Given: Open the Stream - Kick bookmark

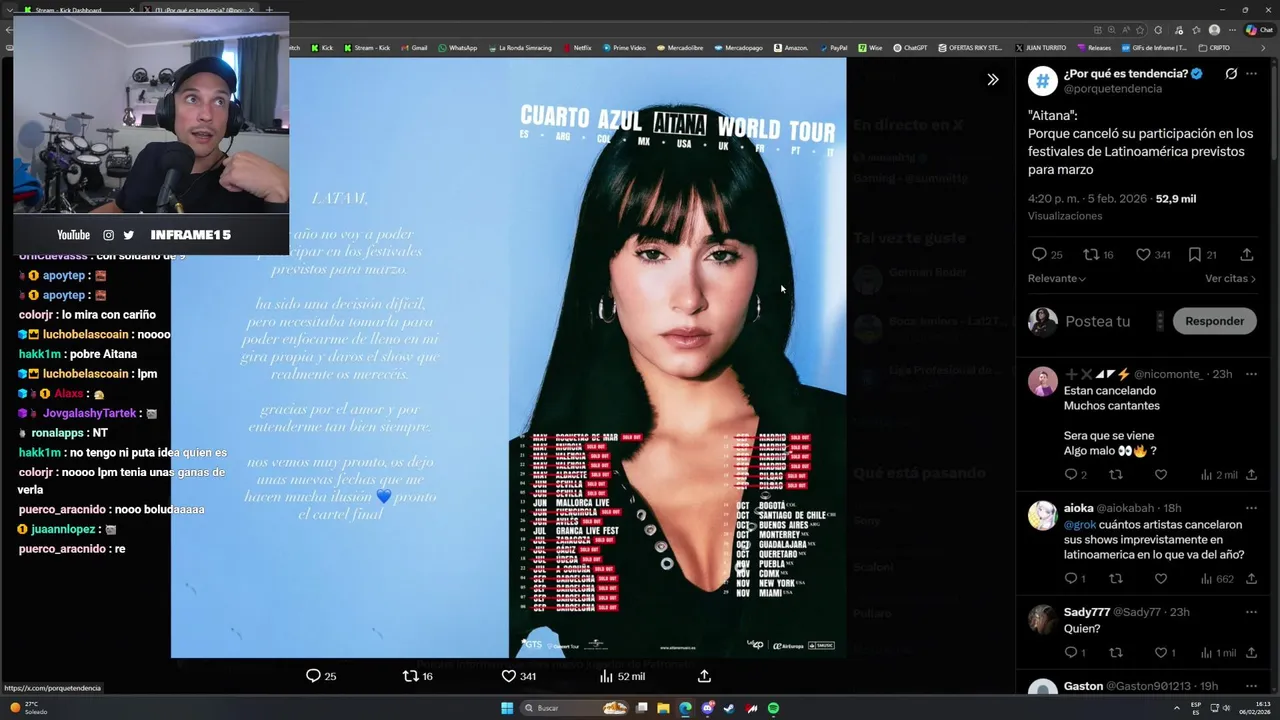Looking at the screenshot, I should pos(367,48).
